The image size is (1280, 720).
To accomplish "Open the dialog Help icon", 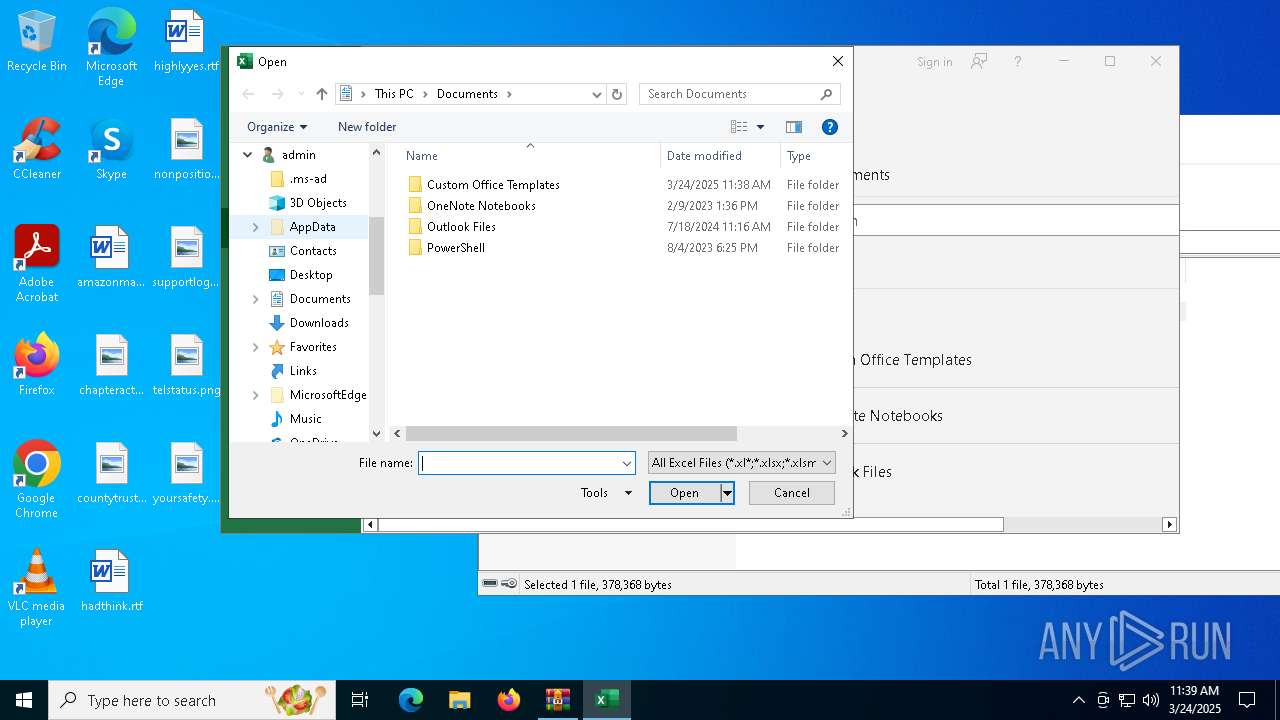I will 829,127.
